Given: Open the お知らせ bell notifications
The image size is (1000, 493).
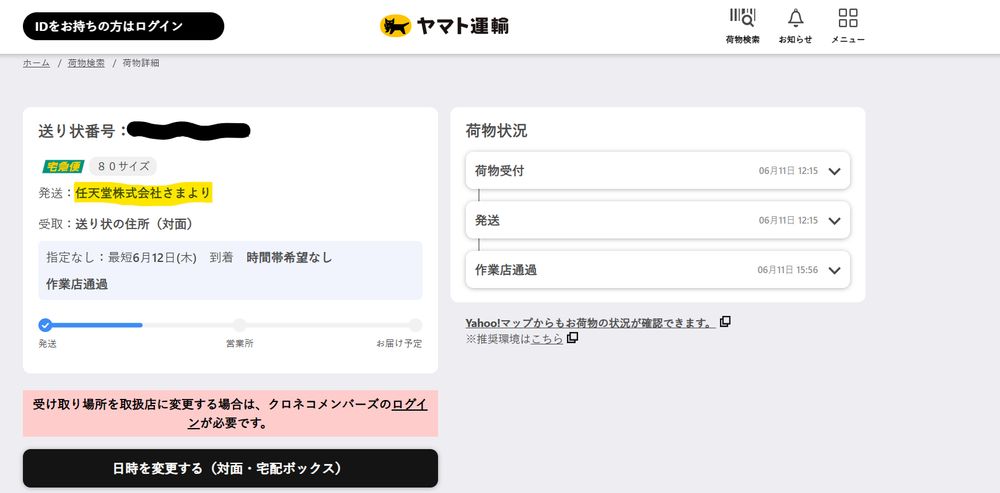Looking at the screenshot, I should click(x=795, y=26).
